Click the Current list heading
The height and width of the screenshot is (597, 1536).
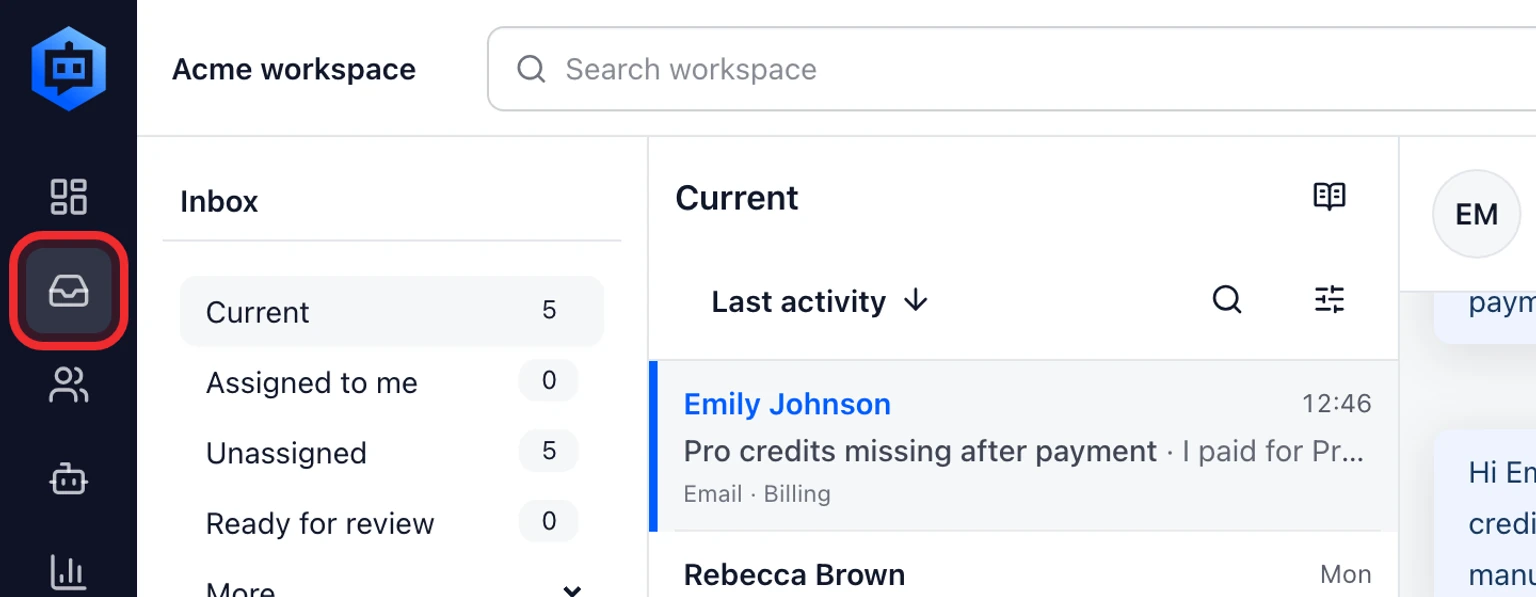coord(737,197)
